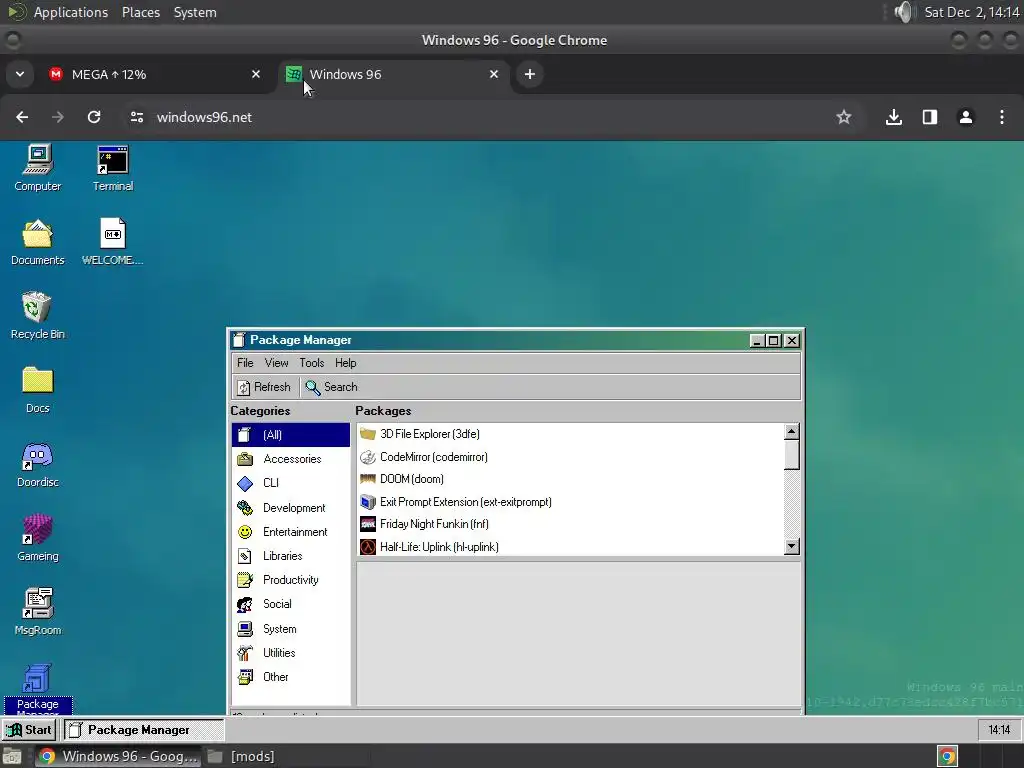
Task: Open the Documents folder icon
Action: point(38,242)
